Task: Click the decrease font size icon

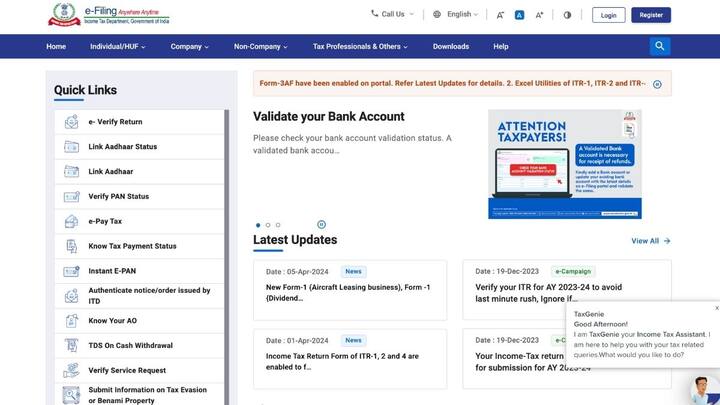Action: tap(500, 15)
